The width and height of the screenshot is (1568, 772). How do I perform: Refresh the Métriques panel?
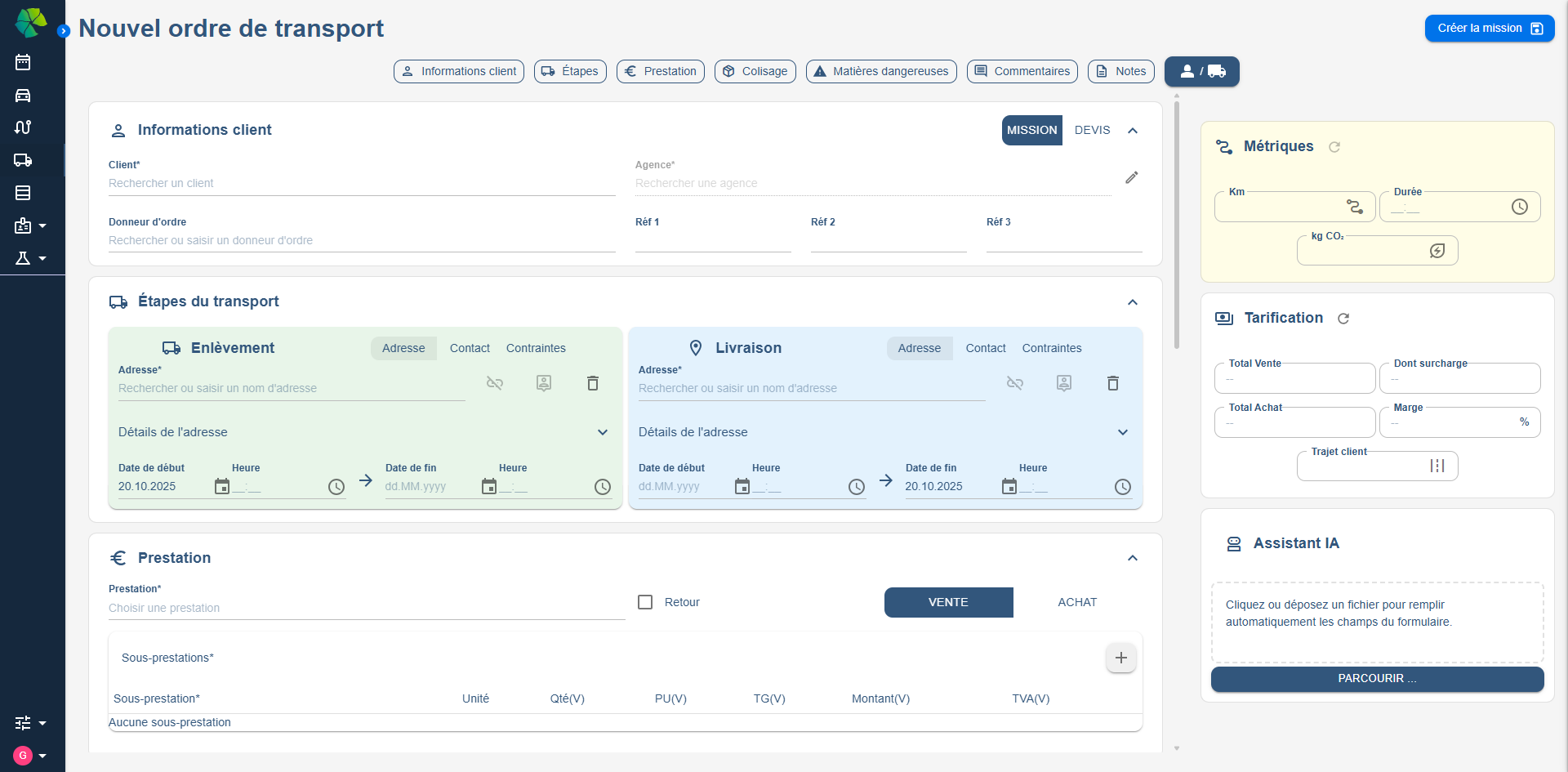click(x=1334, y=147)
